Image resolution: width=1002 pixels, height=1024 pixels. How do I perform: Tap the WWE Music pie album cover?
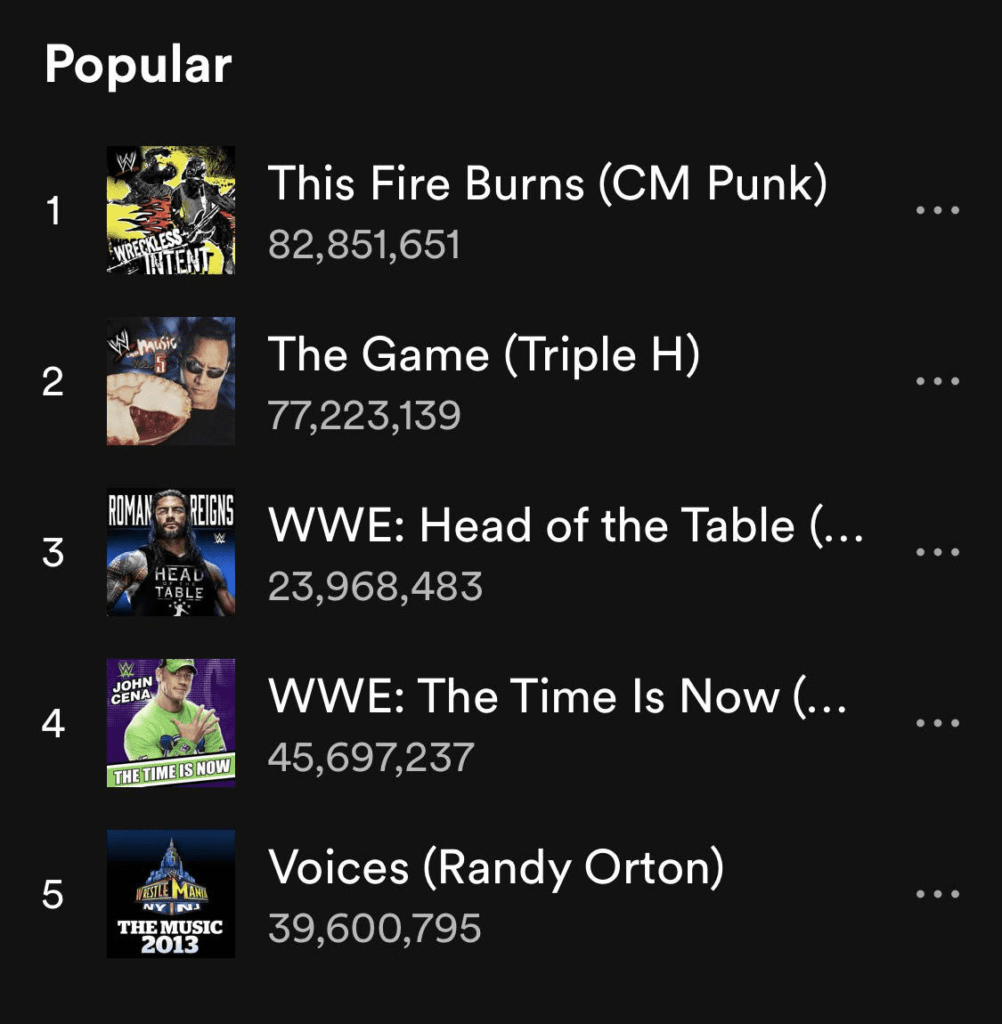point(171,381)
